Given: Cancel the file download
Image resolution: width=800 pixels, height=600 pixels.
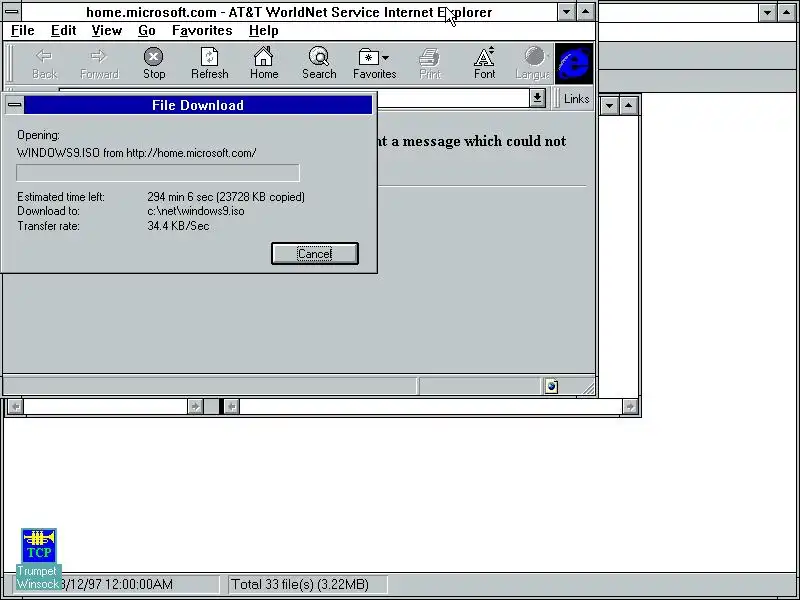Looking at the screenshot, I should pos(315,254).
